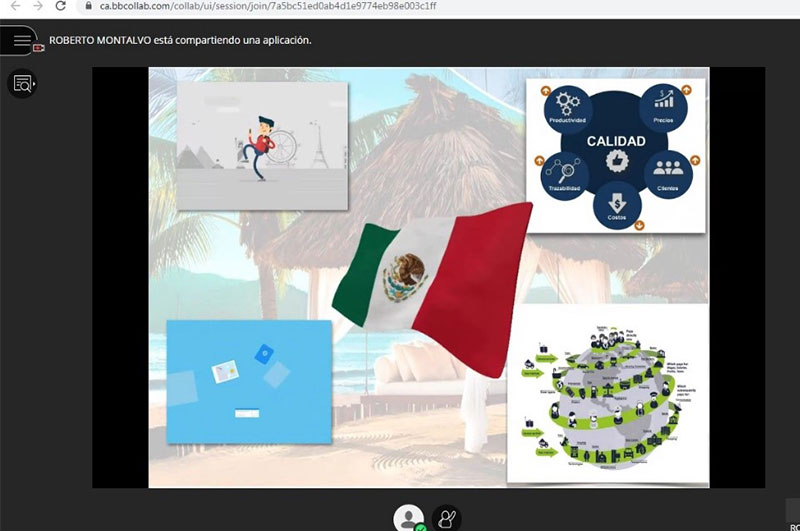Screen dimensions: 800x531
Task: Open the content viewer panel icon
Action: 22,84
